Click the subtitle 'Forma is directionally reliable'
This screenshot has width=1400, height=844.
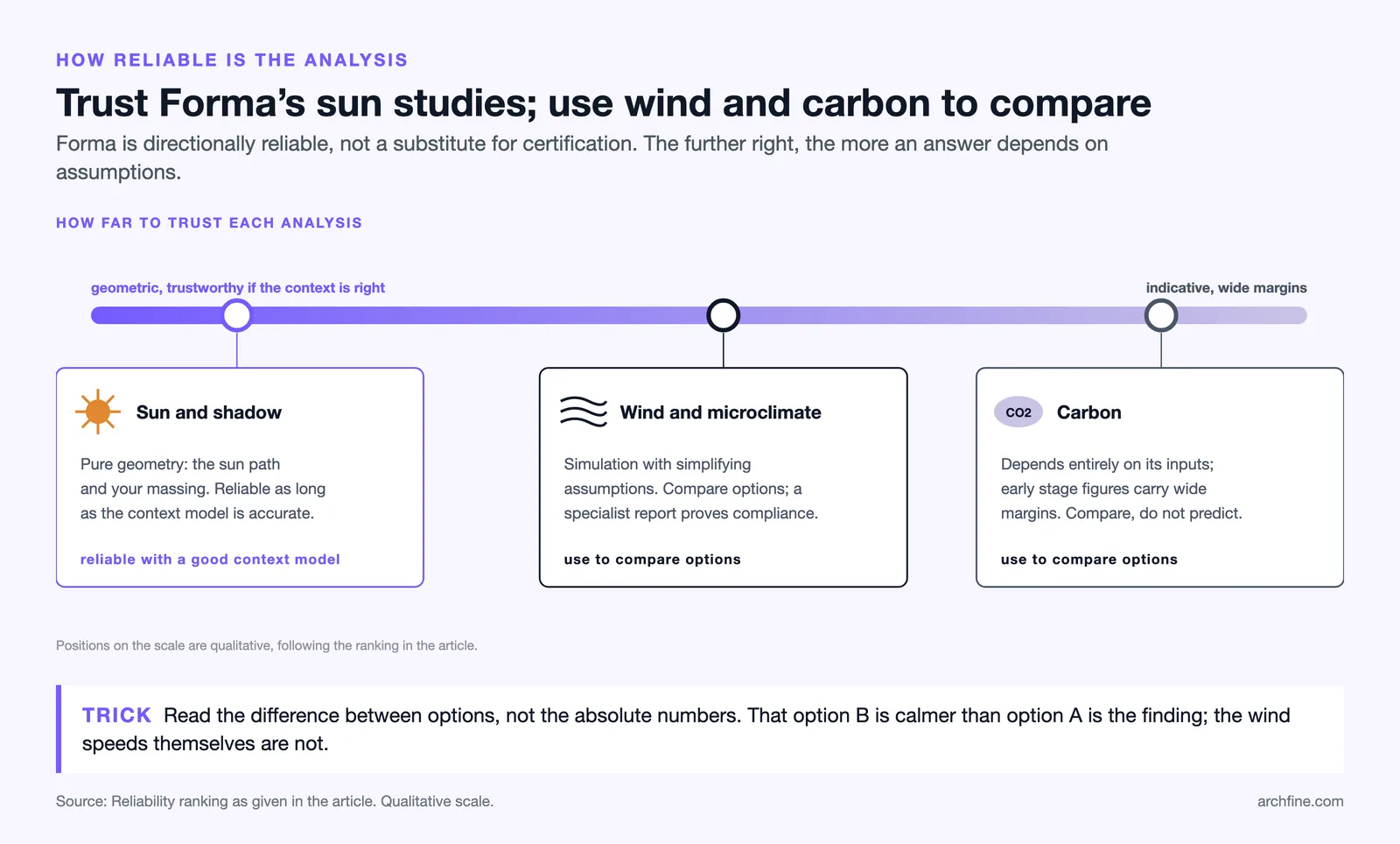(582, 158)
